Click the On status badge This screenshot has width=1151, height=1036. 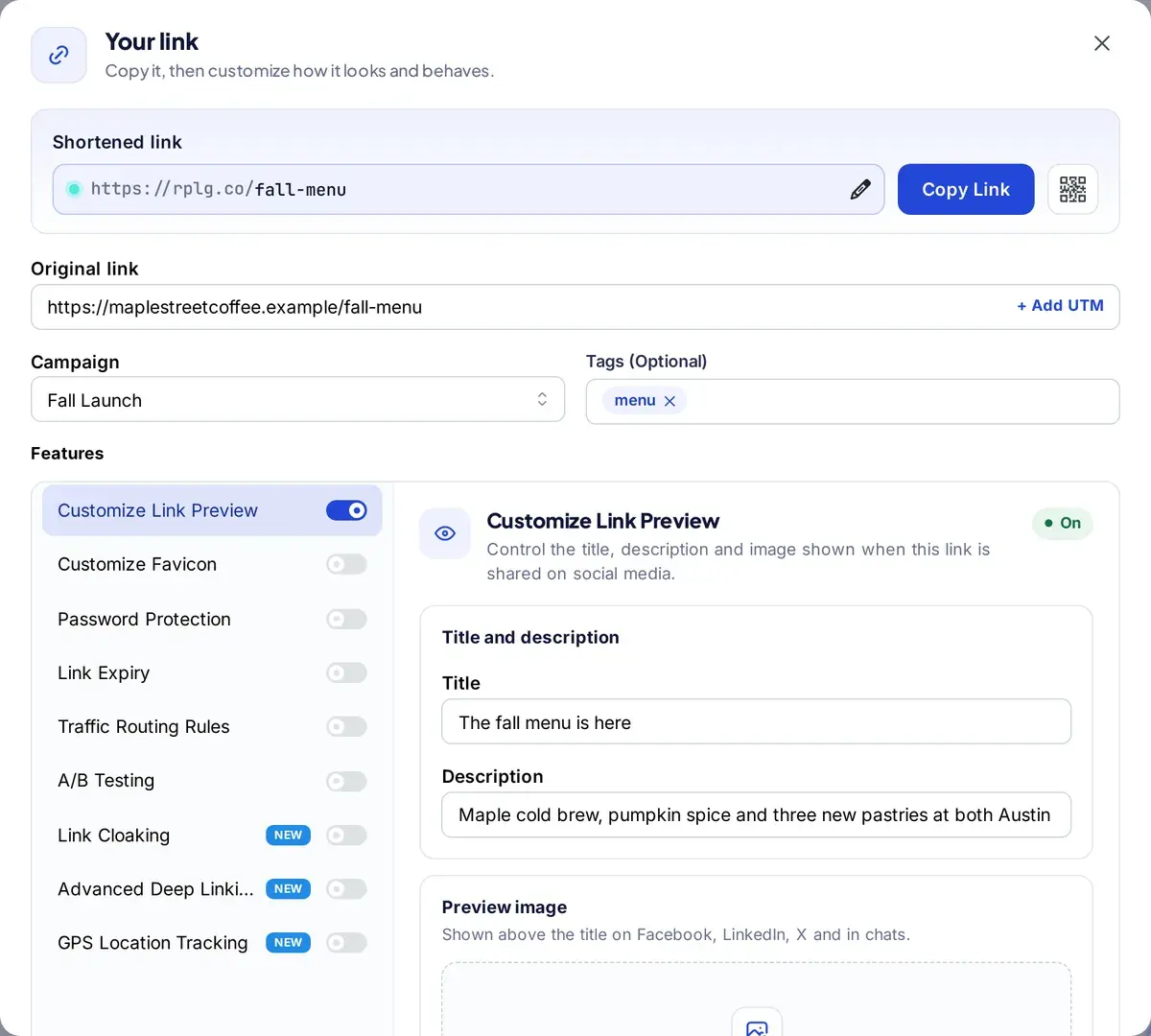[x=1063, y=523]
